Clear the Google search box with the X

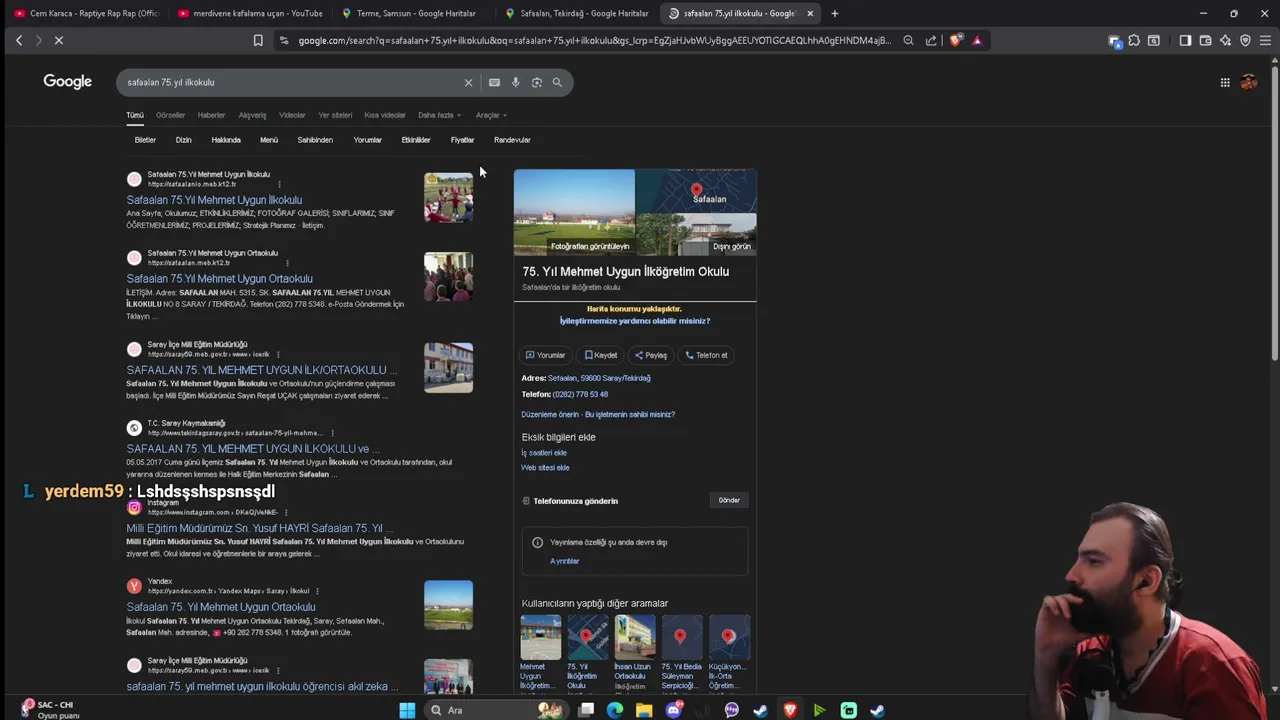coord(468,82)
